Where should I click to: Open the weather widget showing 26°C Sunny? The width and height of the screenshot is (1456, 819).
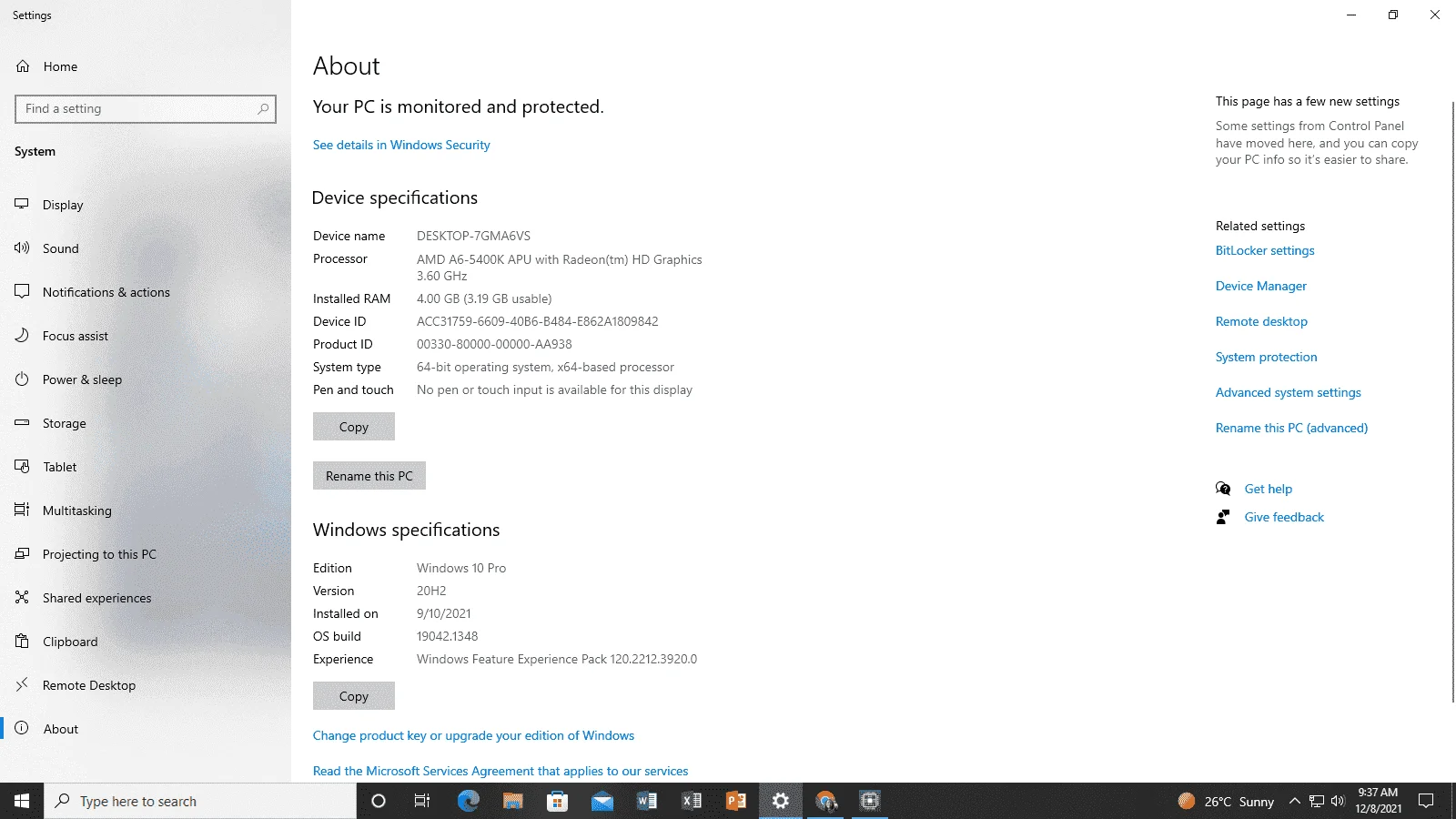[x=1226, y=801]
